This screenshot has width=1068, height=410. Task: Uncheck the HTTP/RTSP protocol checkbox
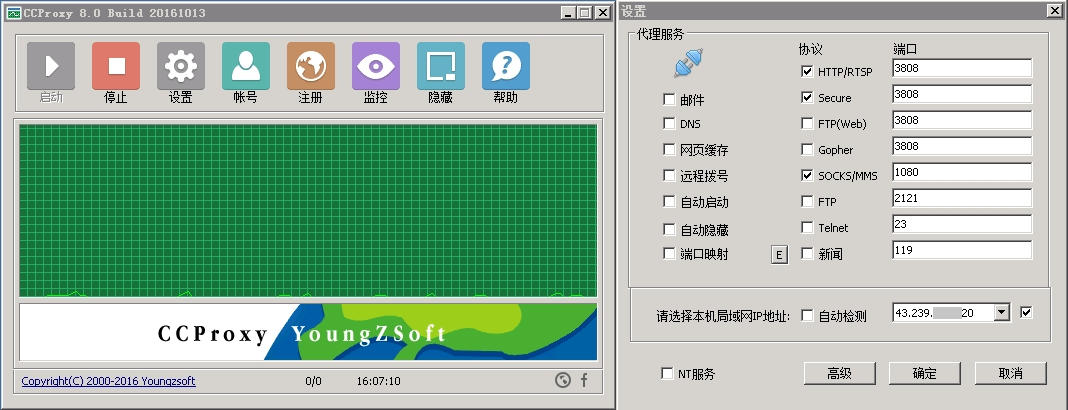(807, 72)
